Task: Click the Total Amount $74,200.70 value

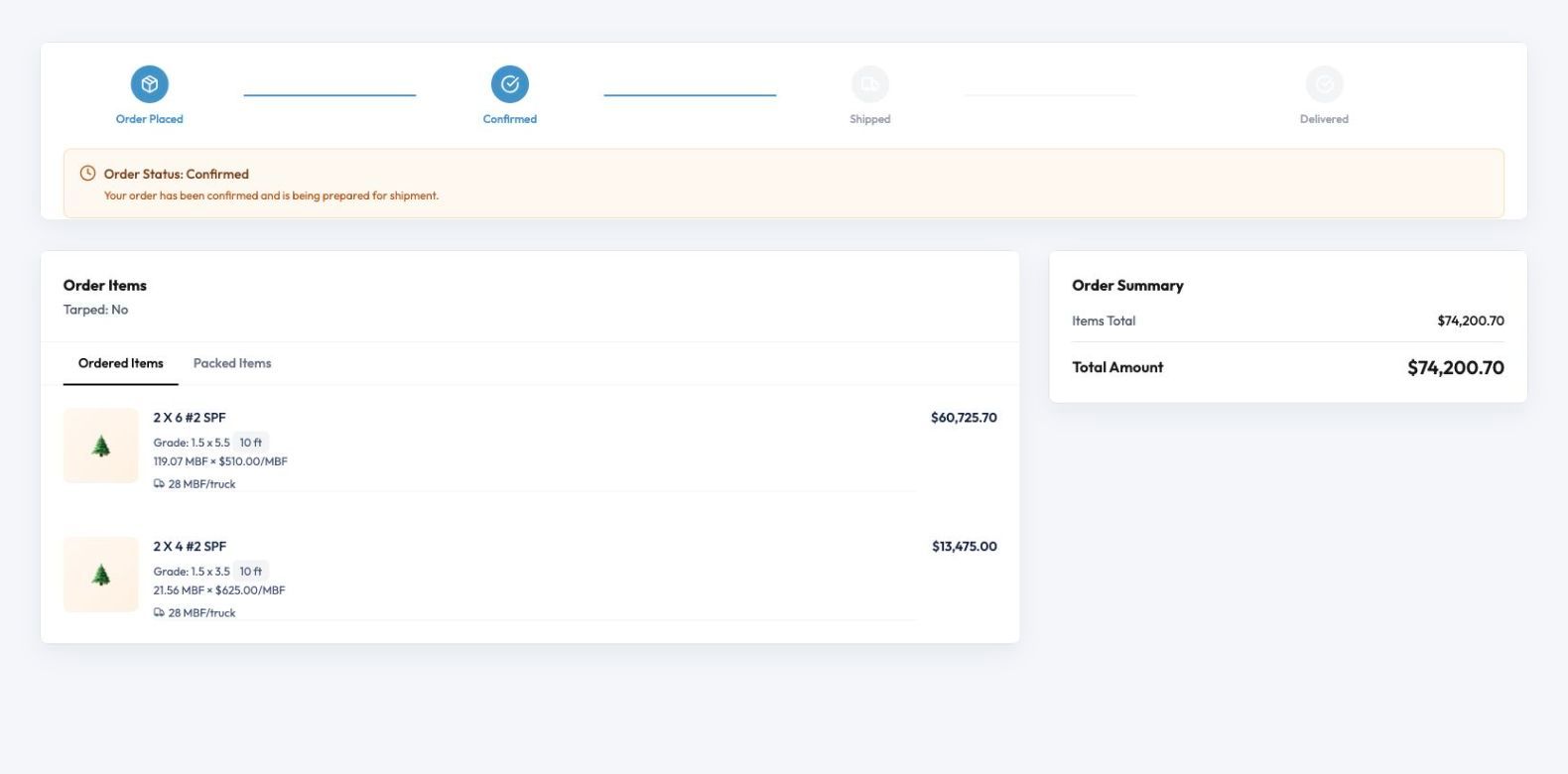Action: (x=1456, y=367)
